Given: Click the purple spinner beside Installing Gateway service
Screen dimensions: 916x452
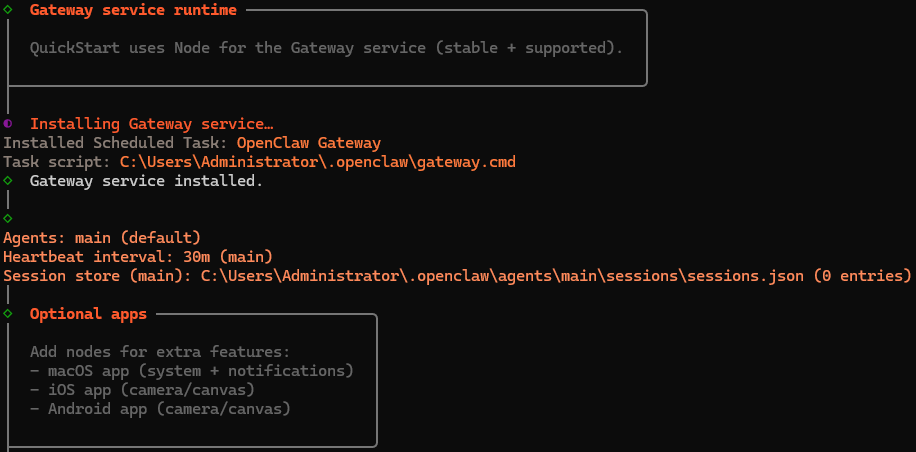Looking at the screenshot, I should click(8, 124).
